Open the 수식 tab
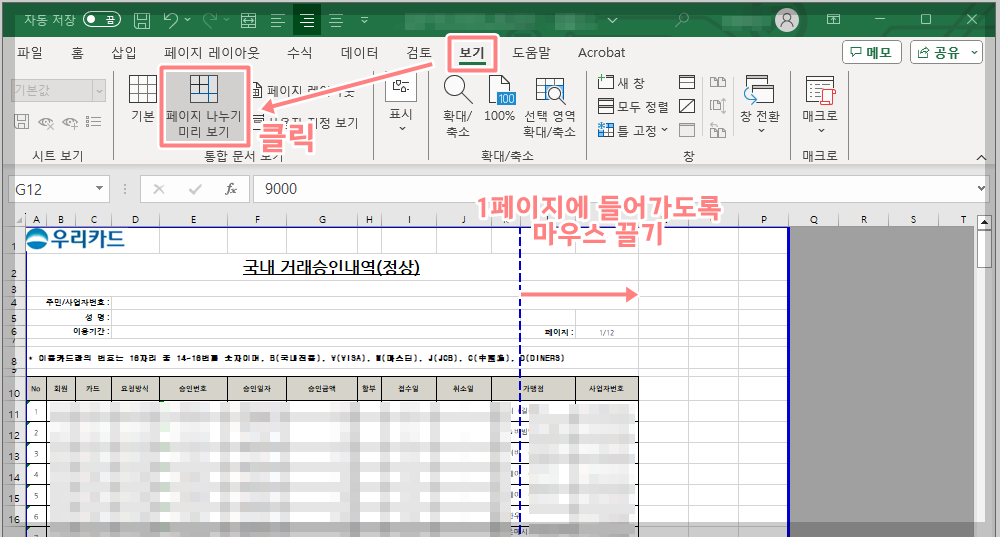The image size is (1000, 537). click(x=300, y=52)
